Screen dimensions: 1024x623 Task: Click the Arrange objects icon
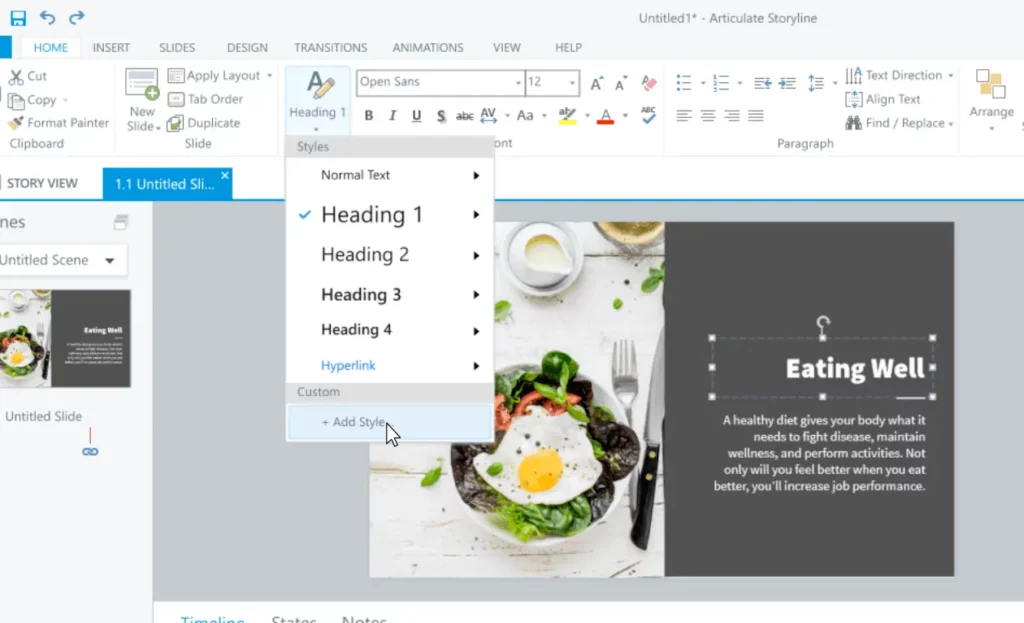pos(990,87)
